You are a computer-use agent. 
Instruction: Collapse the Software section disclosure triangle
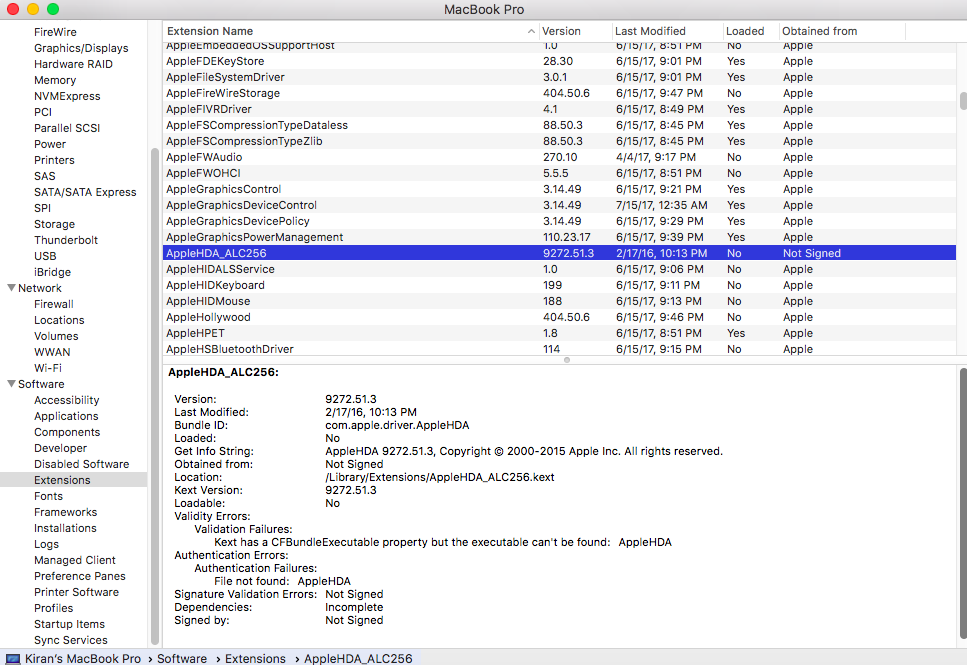tap(10, 384)
